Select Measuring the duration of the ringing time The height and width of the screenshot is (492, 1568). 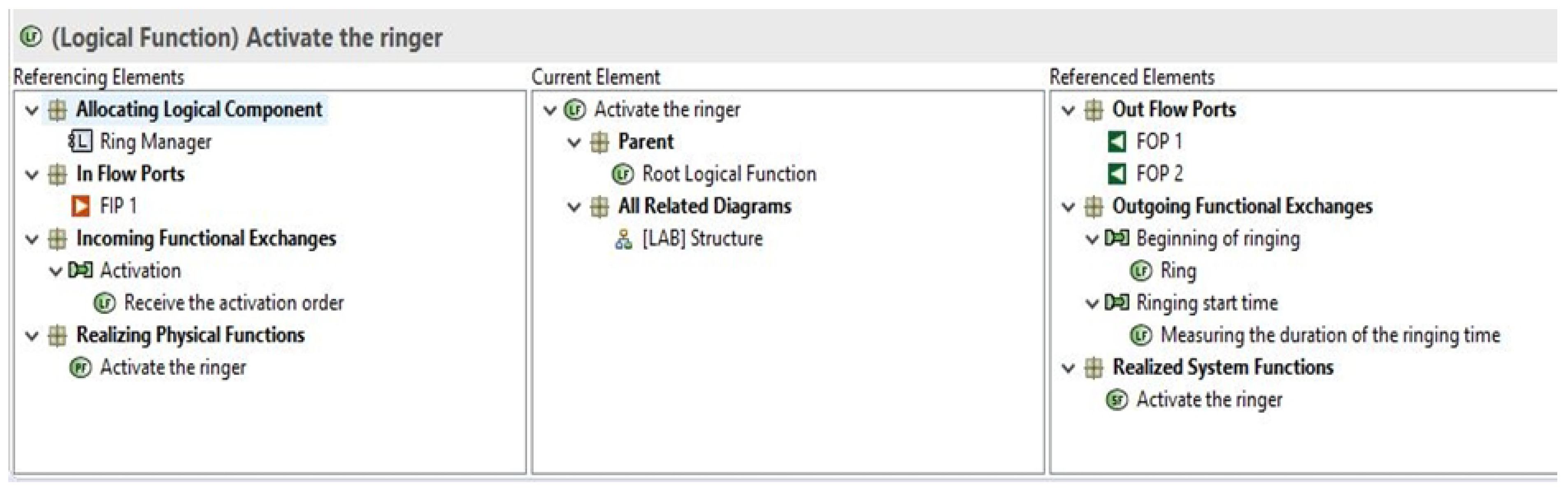[1330, 335]
